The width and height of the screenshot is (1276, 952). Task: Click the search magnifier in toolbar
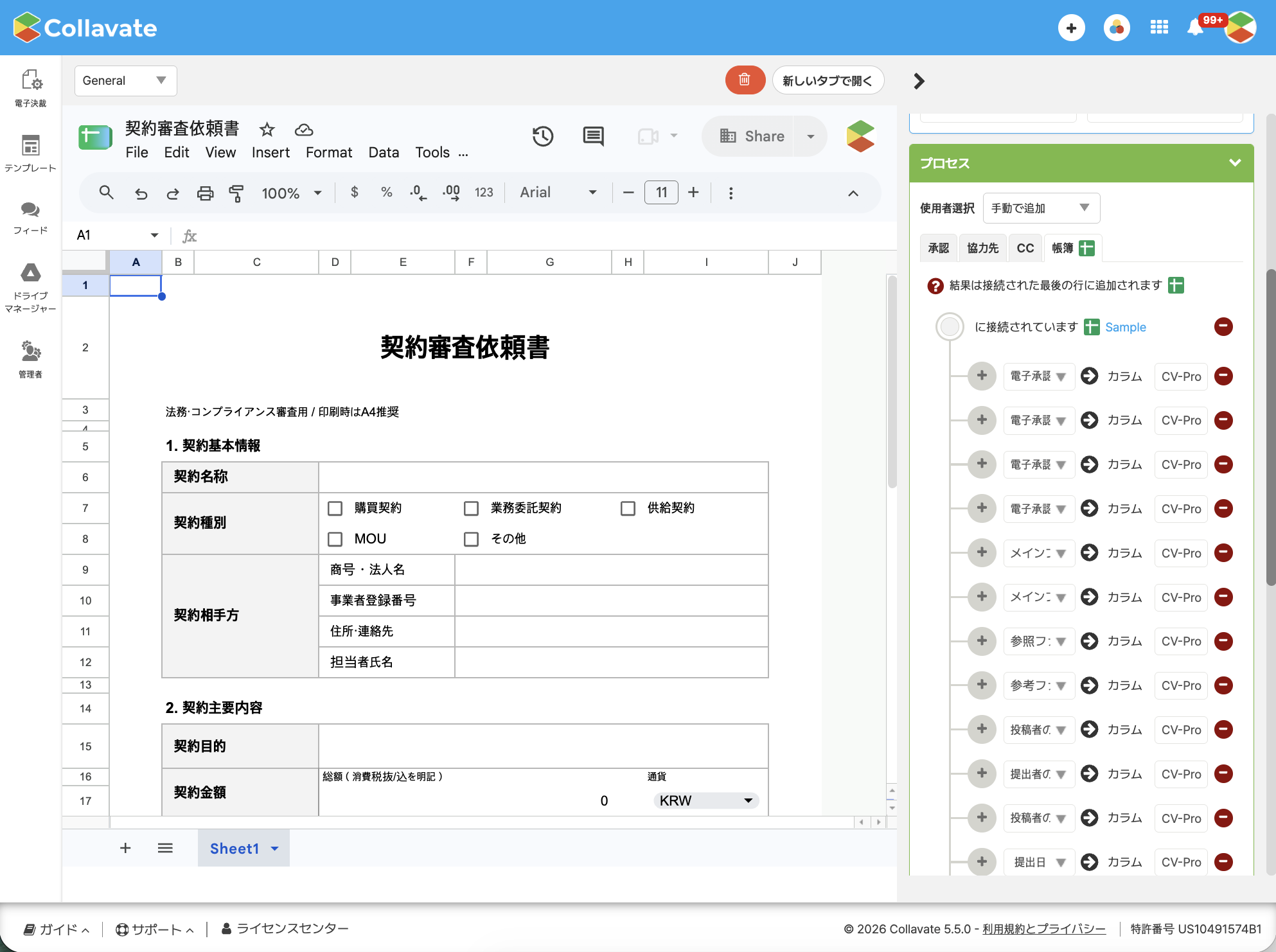107,193
